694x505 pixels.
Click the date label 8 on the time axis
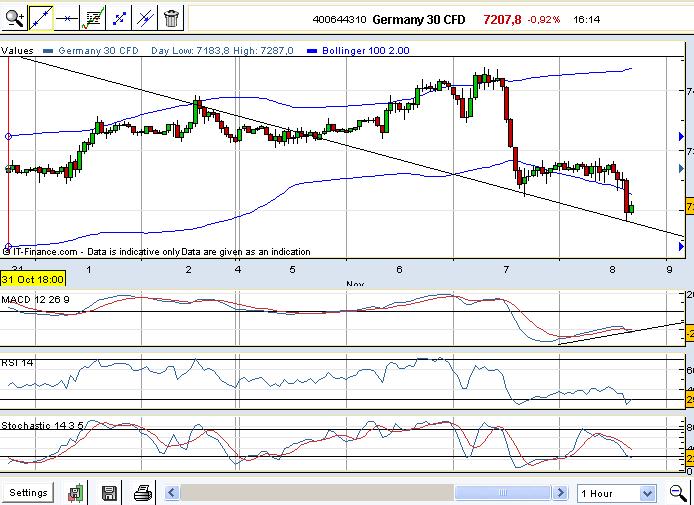(613, 270)
